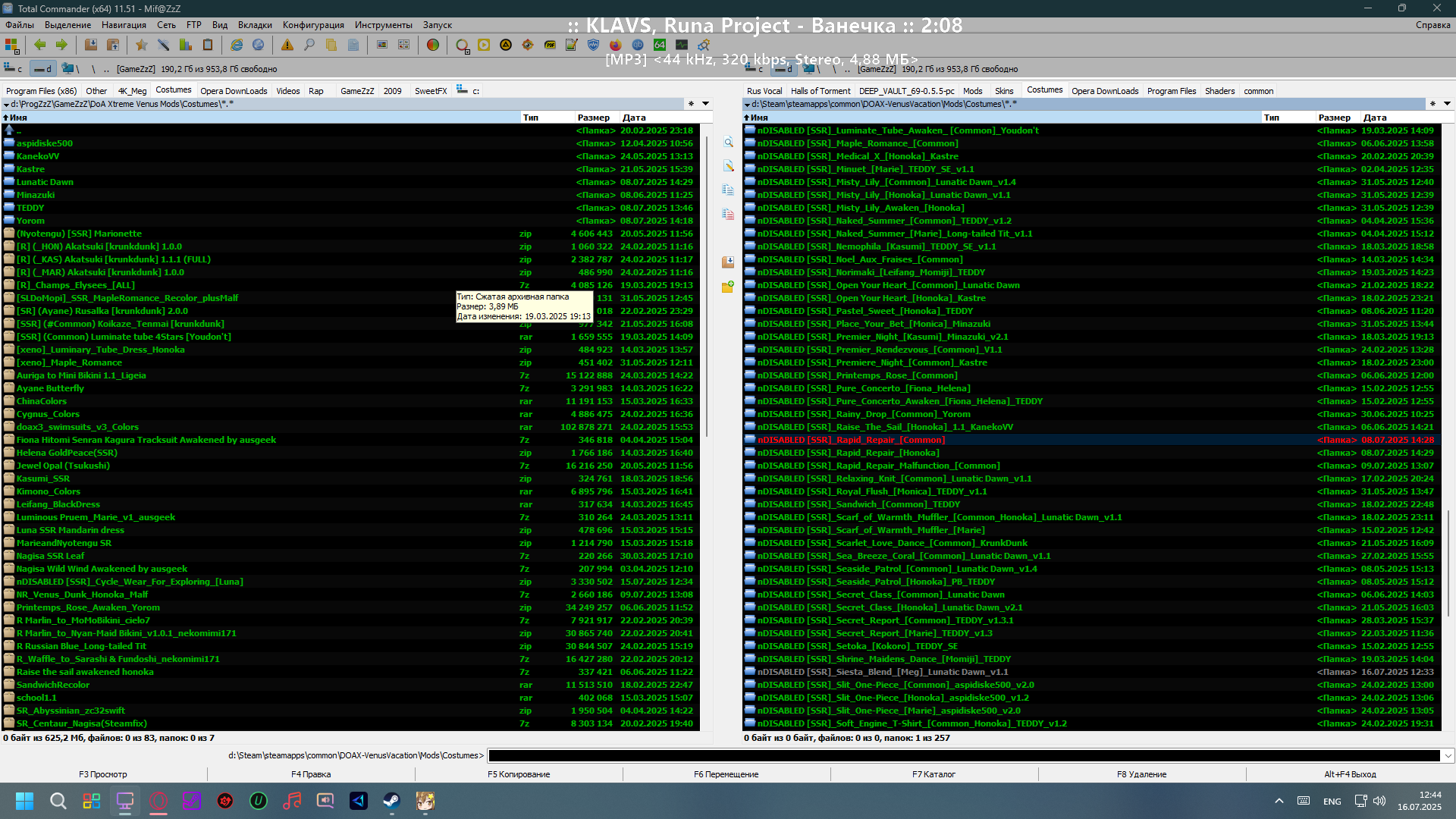Image resolution: width=1456 pixels, height=819 pixels.
Task: Click F7 Каталог button
Action: pyautogui.click(x=934, y=774)
